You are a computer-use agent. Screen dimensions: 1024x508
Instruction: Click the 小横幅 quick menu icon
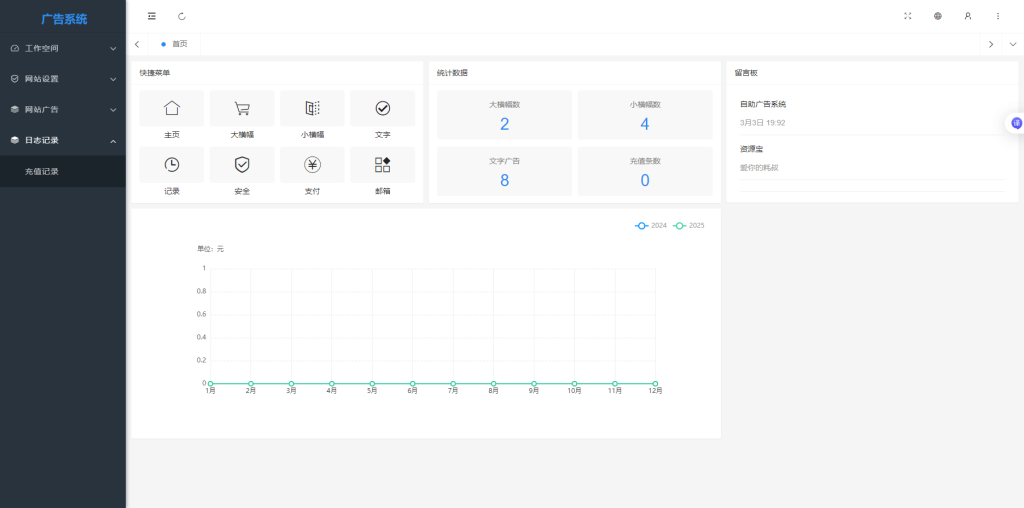[312, 108]
